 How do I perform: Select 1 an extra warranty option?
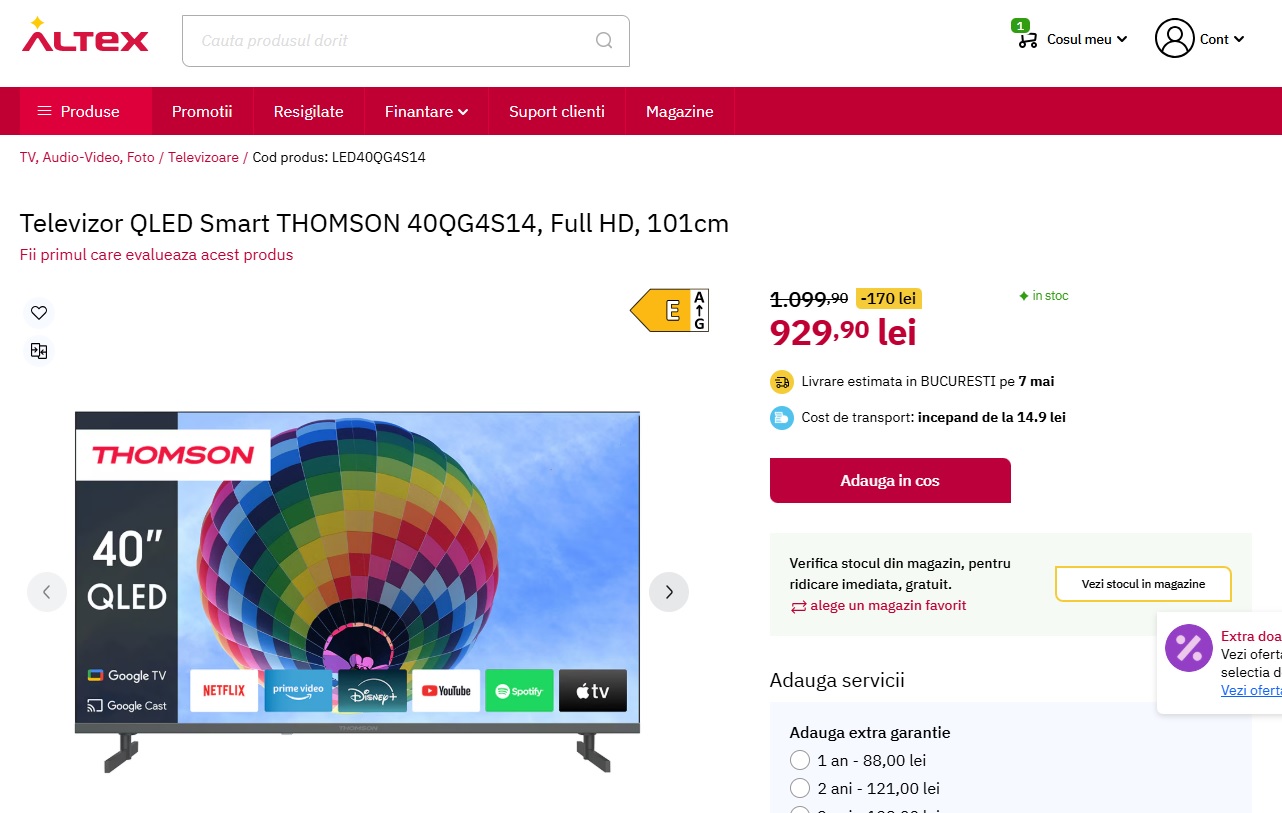[800, 761]
